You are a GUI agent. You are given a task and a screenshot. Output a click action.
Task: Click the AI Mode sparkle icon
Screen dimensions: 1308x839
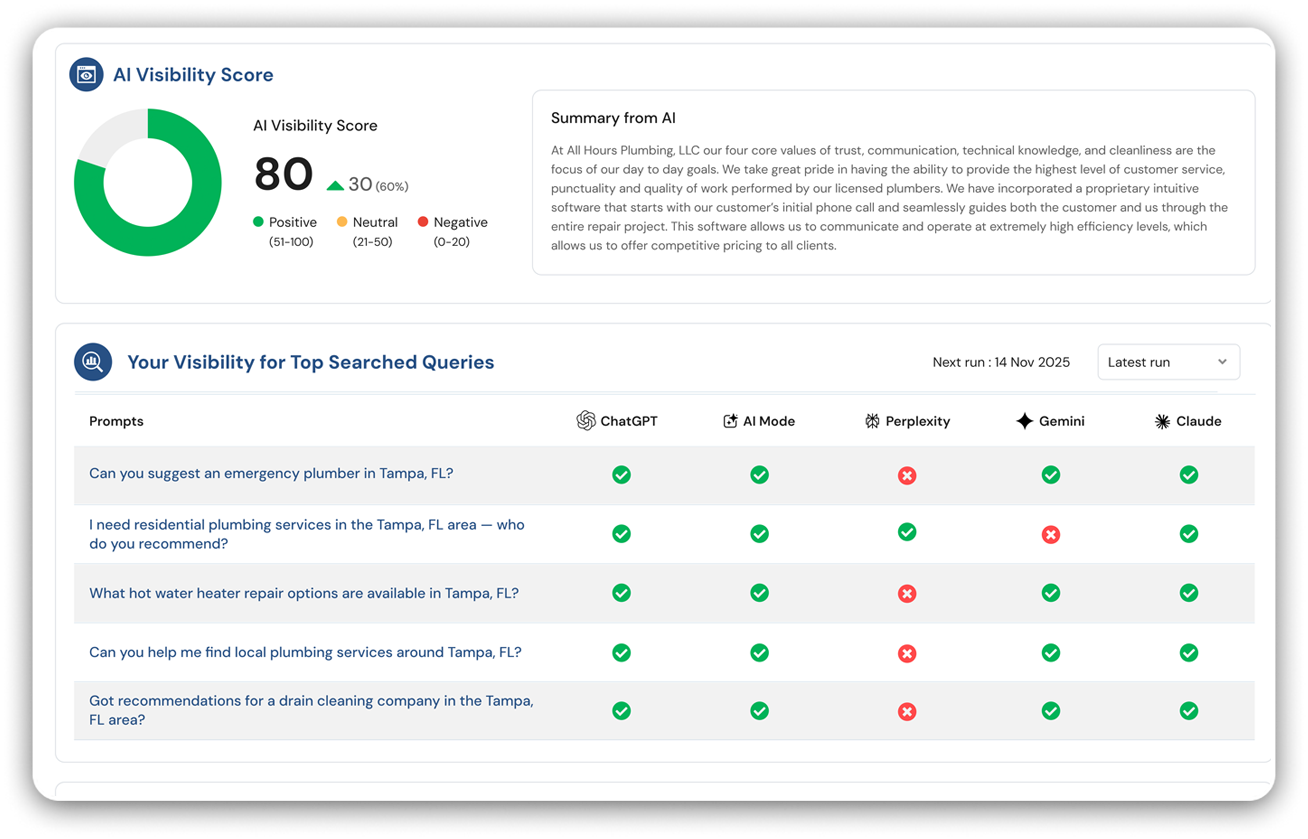730,421
